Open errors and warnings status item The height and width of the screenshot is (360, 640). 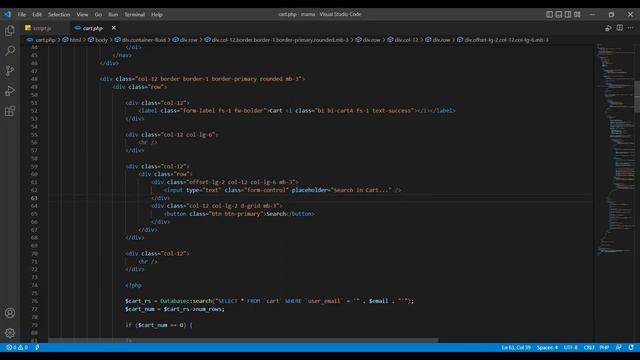pyautogui.click(x=17, y=348)
